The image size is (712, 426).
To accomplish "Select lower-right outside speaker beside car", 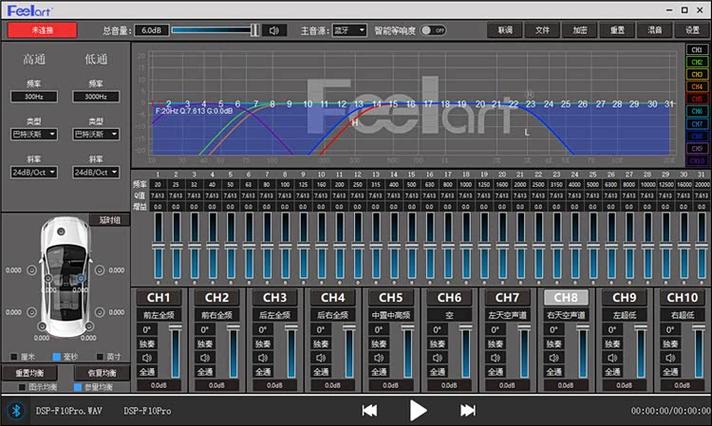I will click(99, 312).
